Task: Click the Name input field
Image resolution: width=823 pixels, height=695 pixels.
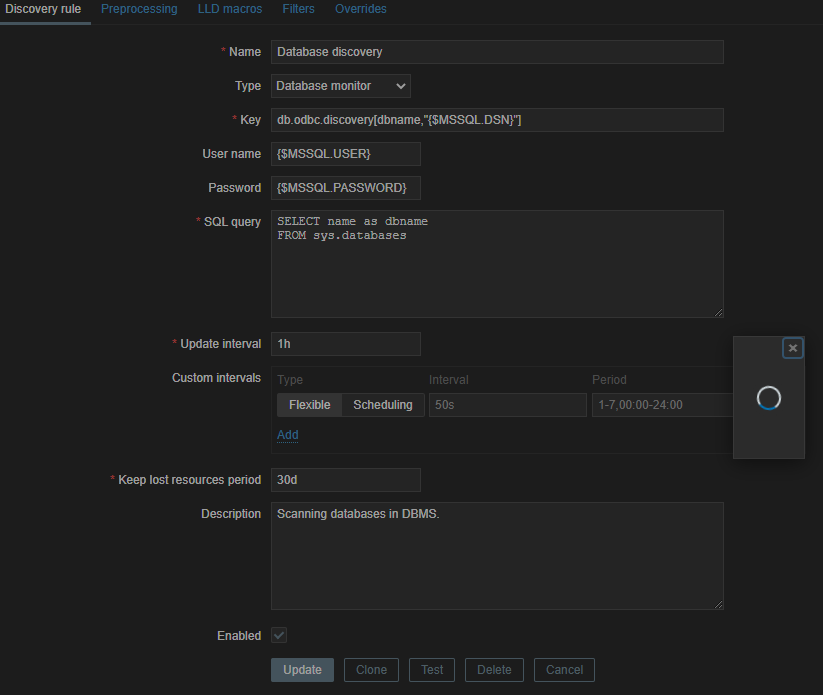Action: click(x=496, y=52)
